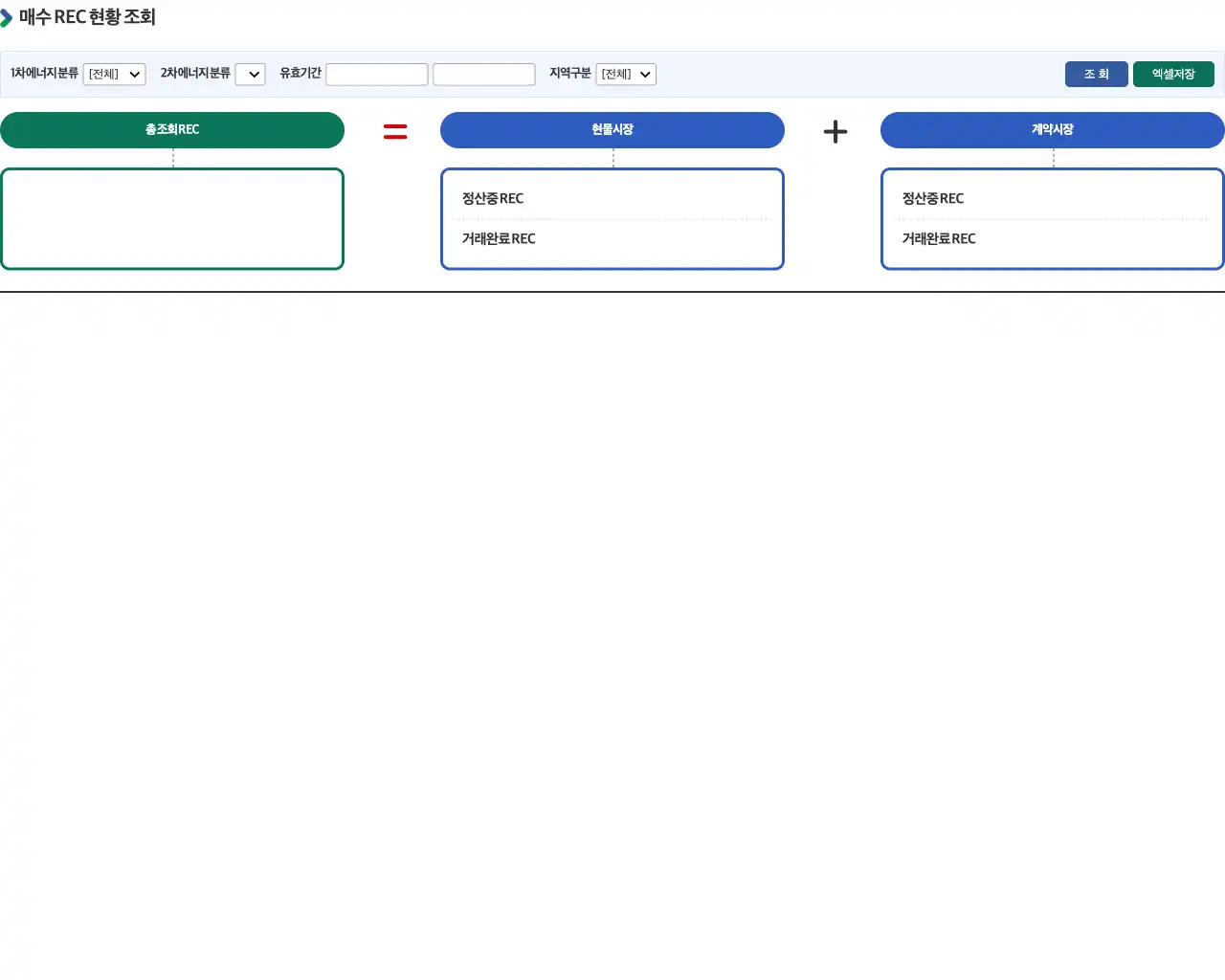Click the 2차에너지분류 filter label
This screenshot has height=980, width=1225.
(195, 74)
